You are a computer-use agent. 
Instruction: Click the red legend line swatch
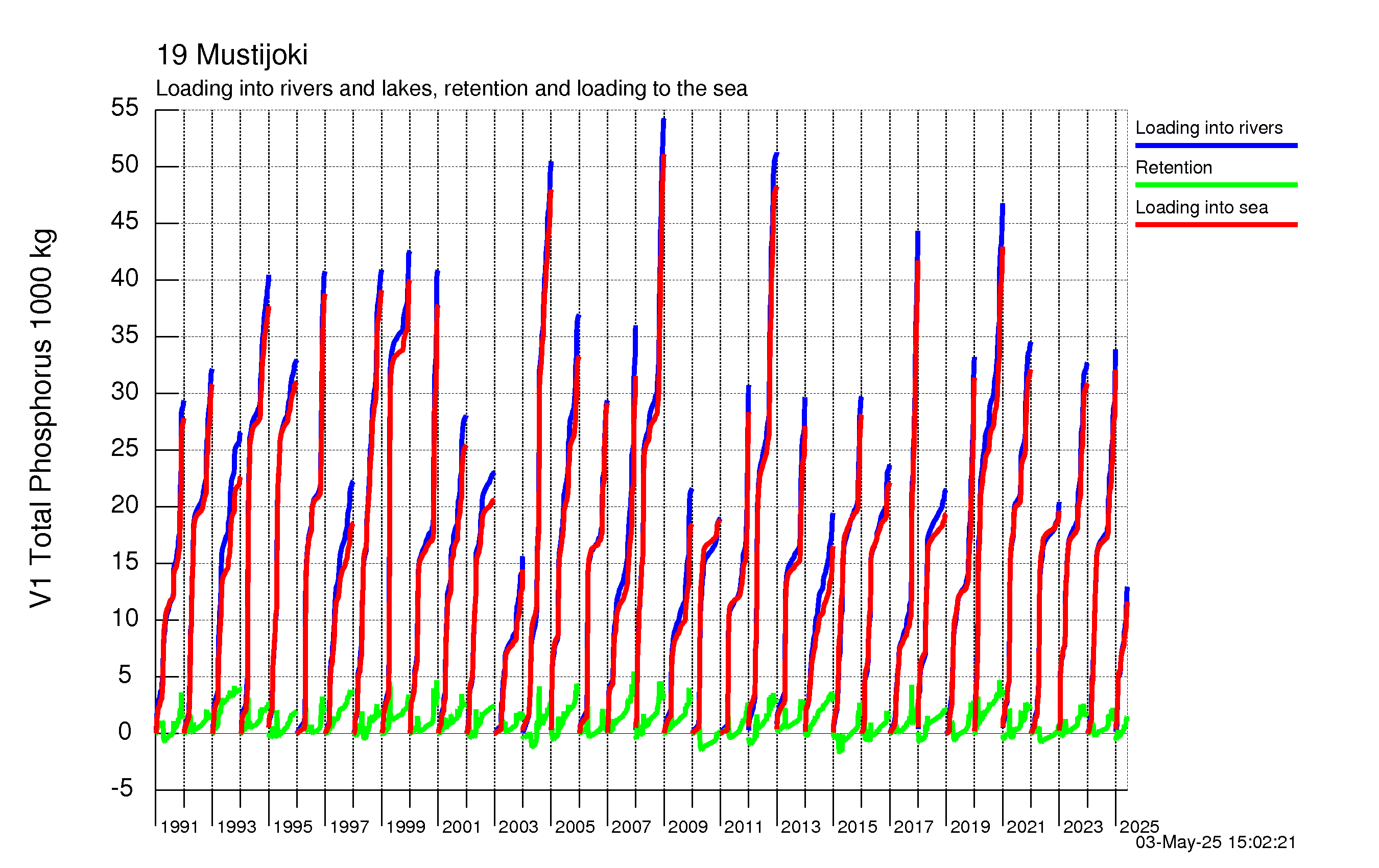1216,225
